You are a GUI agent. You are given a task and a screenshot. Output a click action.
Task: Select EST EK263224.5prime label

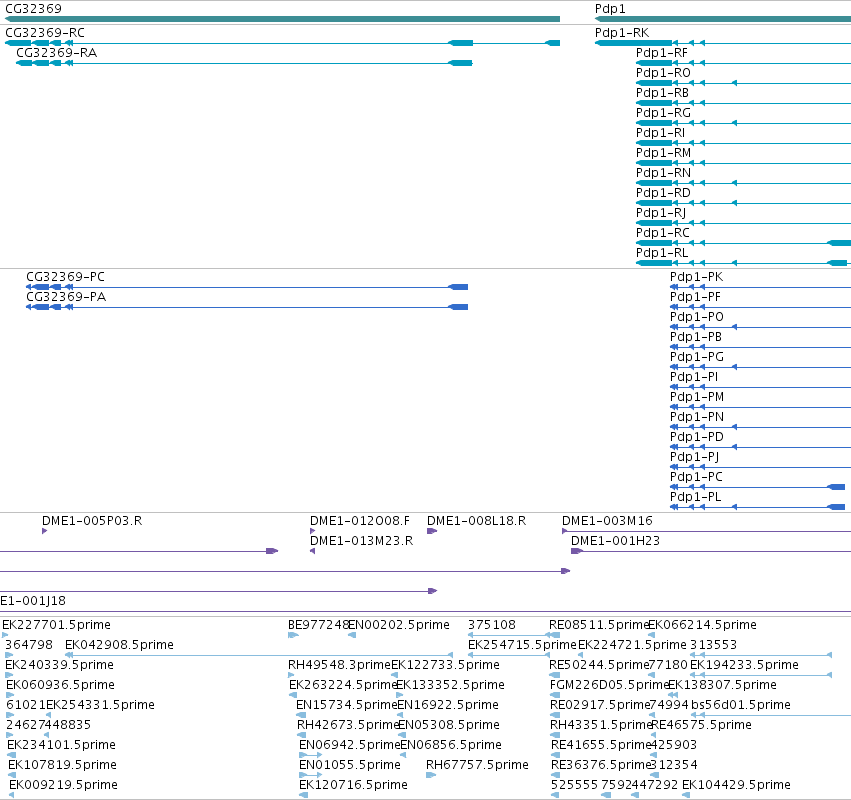(x=344, y=685)
